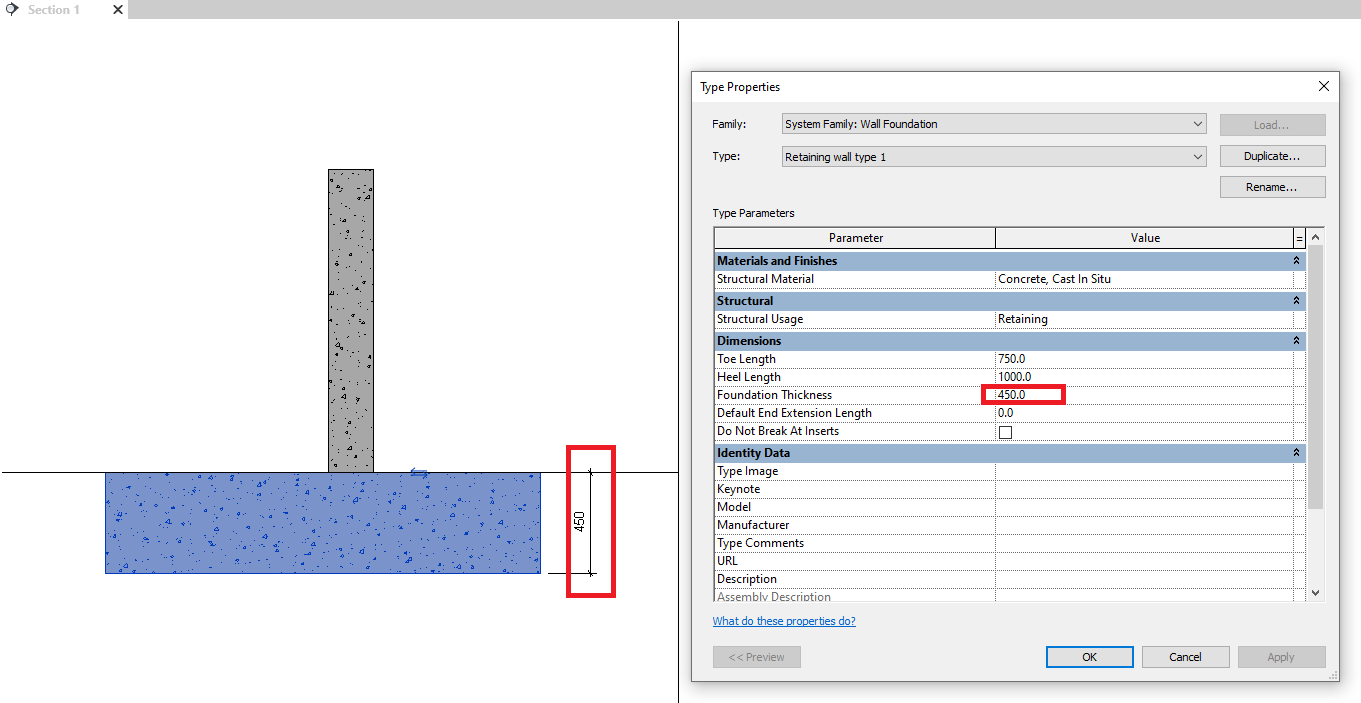Dismiss dialog with Cancel
The image size is (1361, 703).
[x=1185, y=656]
